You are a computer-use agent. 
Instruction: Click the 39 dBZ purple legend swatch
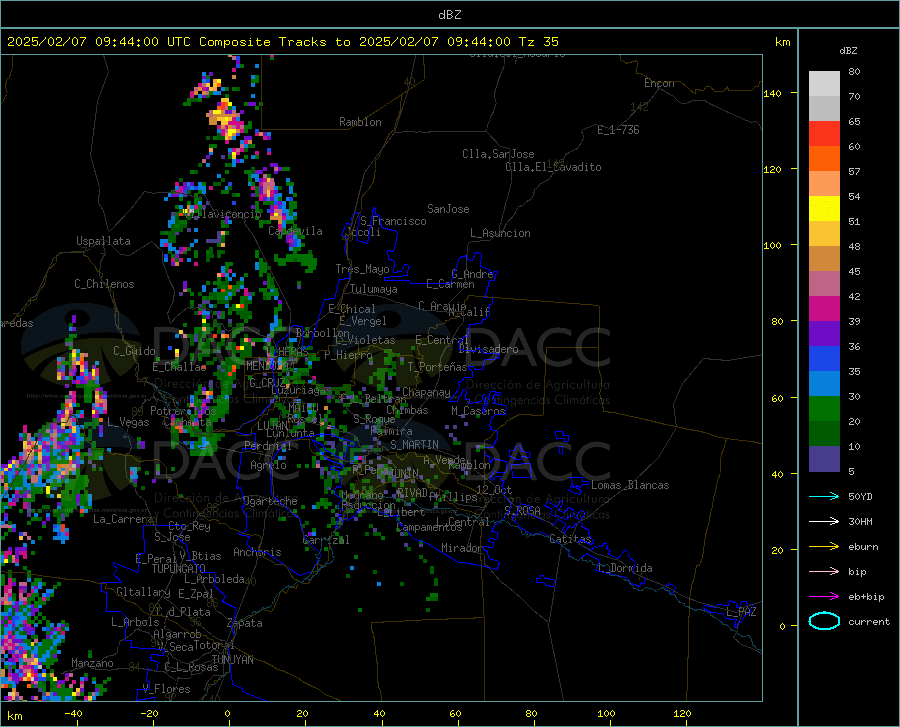tap(824, 334)
